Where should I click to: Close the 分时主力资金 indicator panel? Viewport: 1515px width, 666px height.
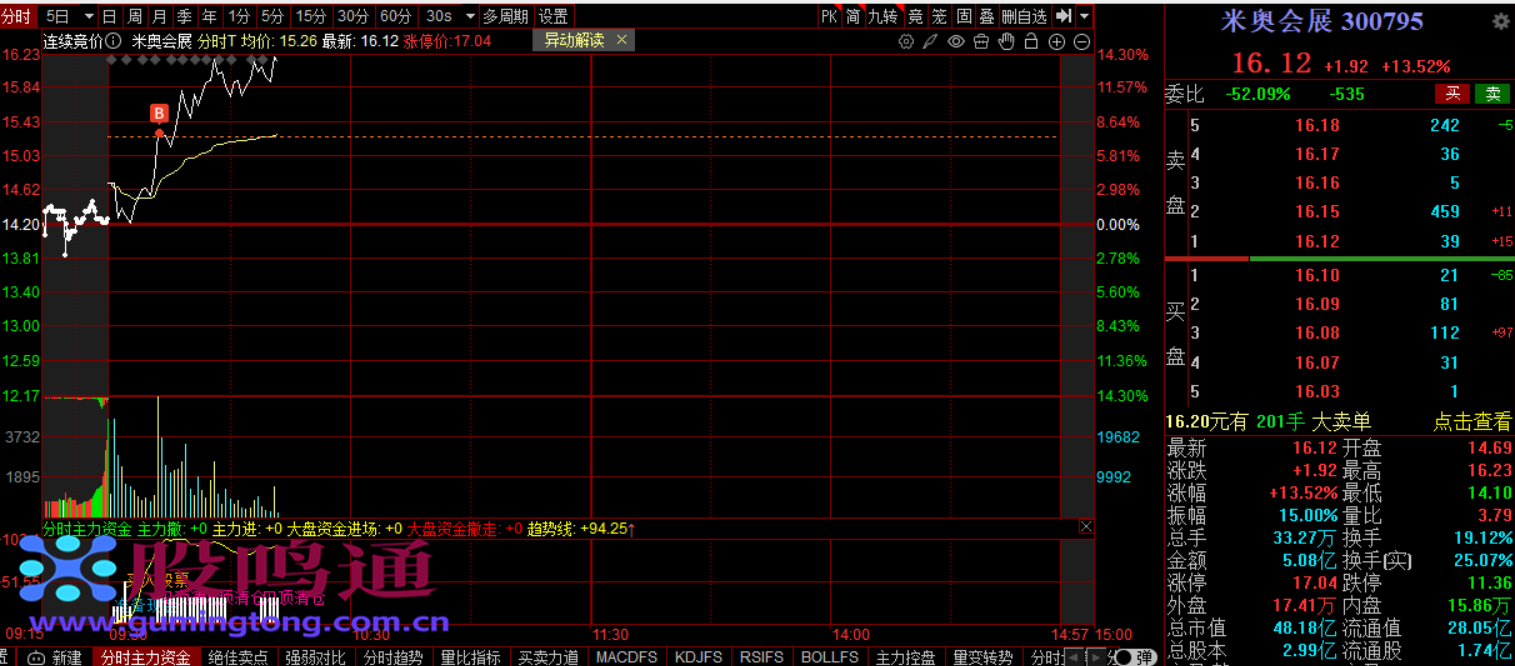coord(1086,527)
